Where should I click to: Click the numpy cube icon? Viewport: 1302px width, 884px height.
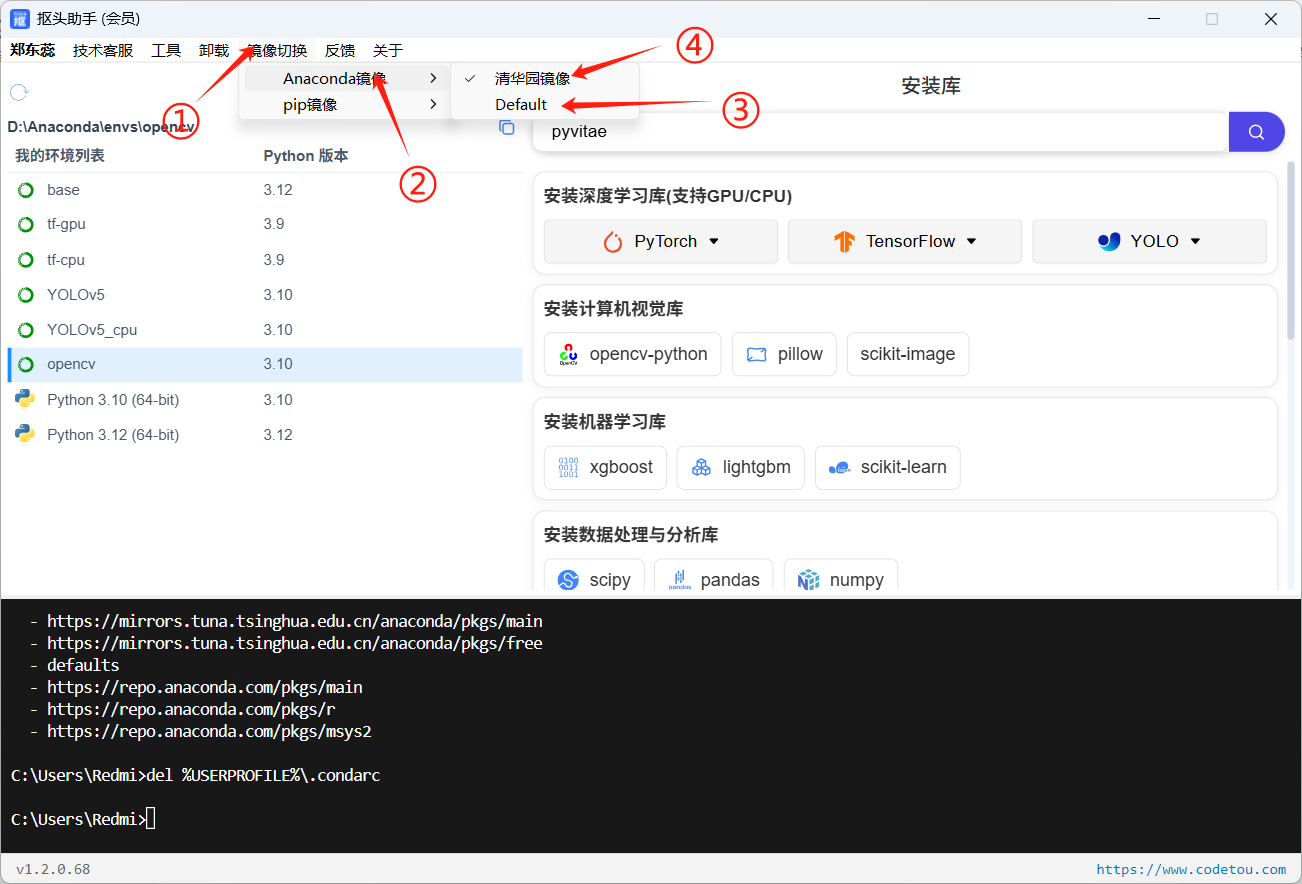click(x=809, y=580)
